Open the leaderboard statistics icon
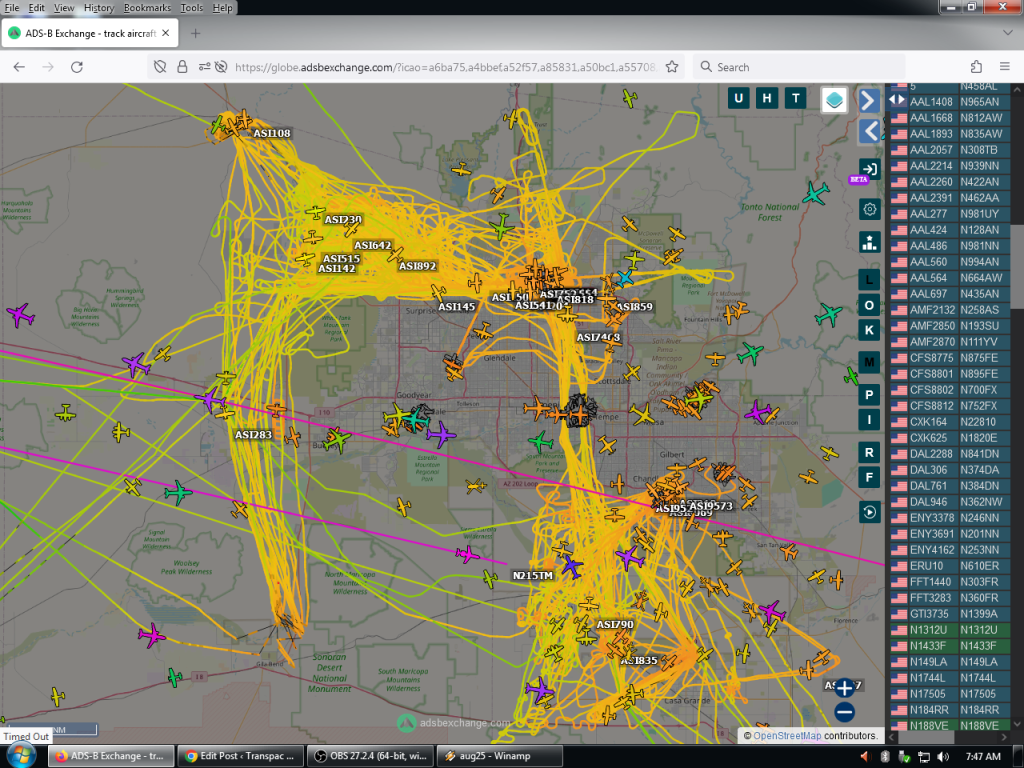1024x768 pixels. [x=869, y=242]
